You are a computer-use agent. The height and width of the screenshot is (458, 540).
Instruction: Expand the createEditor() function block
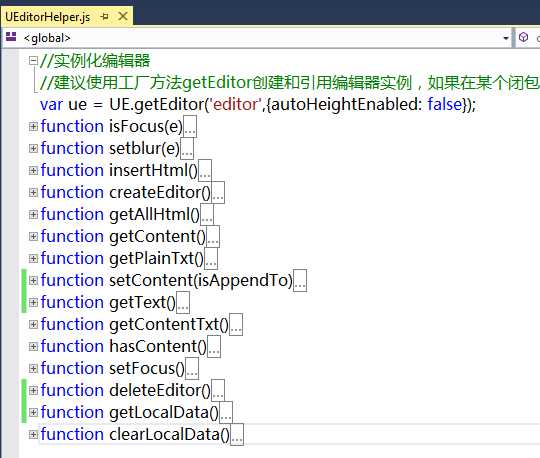[33, 192]
